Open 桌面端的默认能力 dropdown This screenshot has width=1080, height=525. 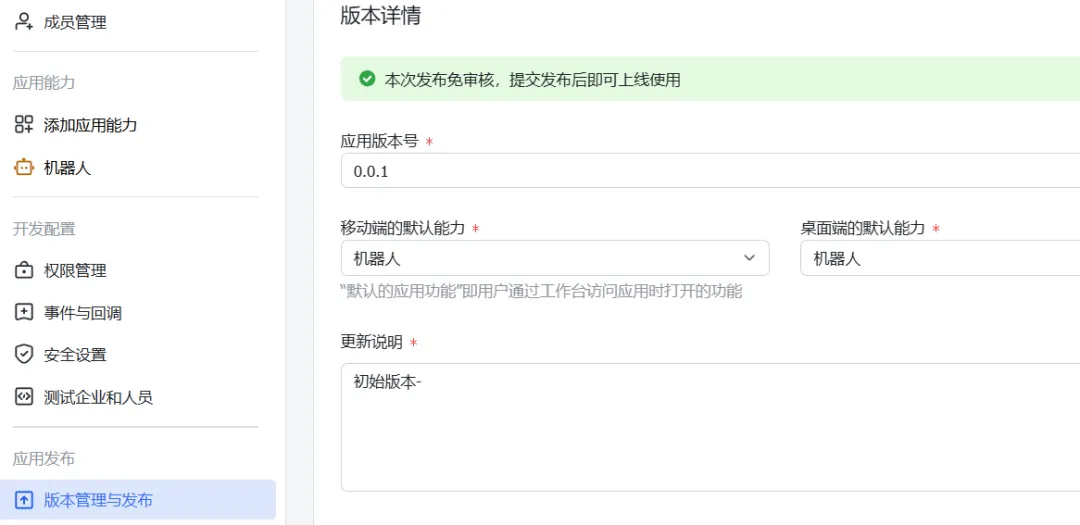pyautogui.click(x=940, y=258)
